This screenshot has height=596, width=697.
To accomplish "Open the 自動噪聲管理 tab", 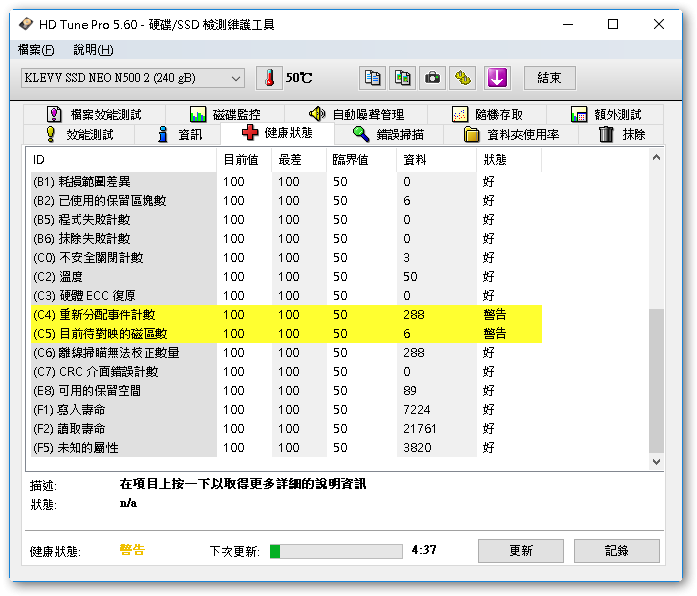I will pyautogui.click(x=356, y=114).
